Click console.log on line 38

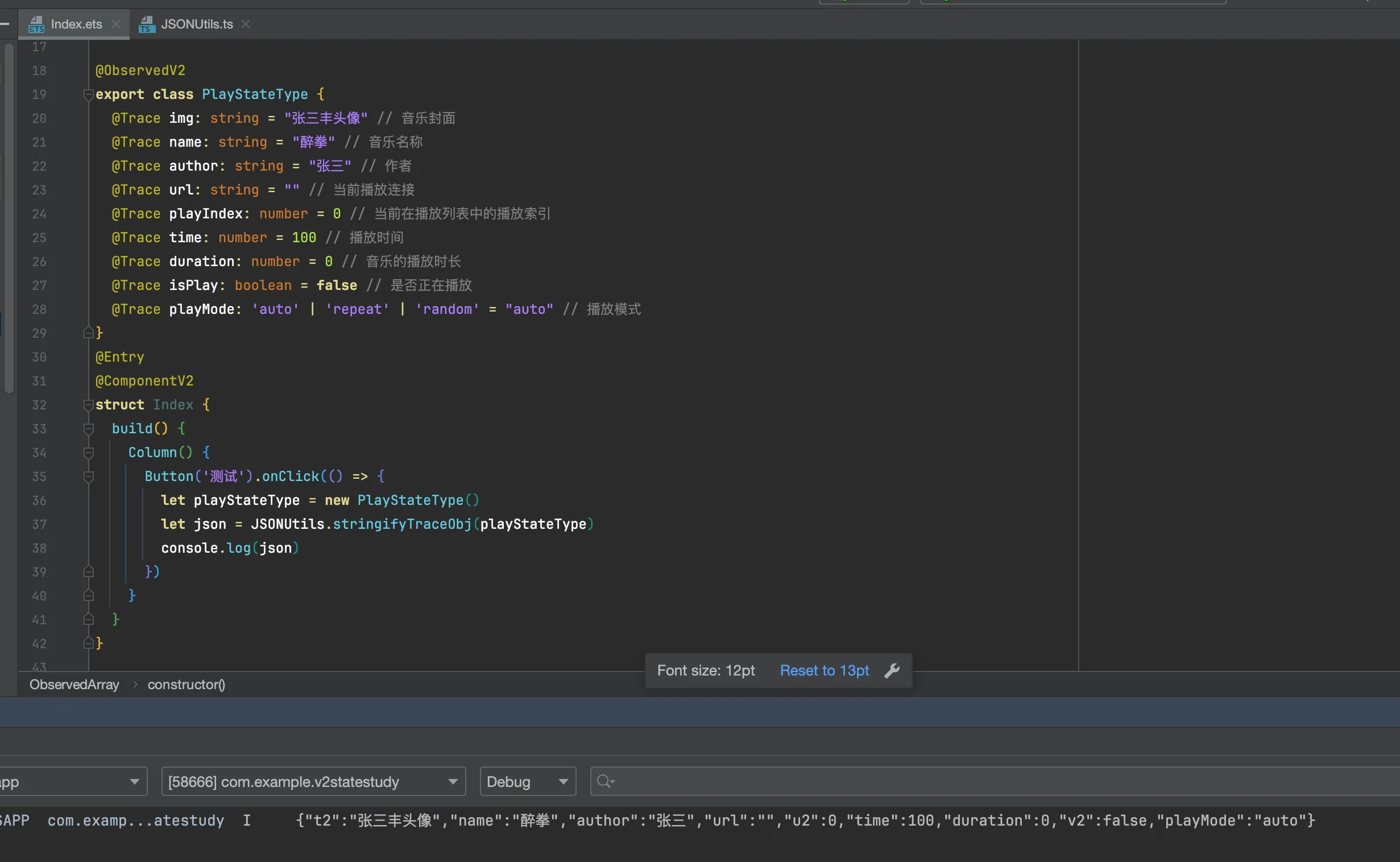206,549
